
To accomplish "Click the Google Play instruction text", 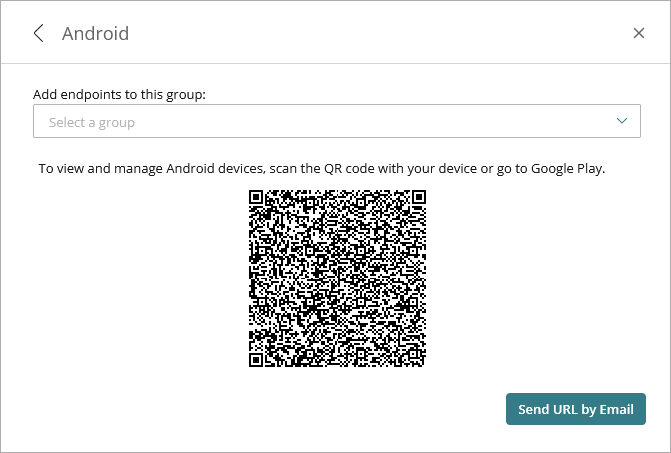I will (322, 169).
